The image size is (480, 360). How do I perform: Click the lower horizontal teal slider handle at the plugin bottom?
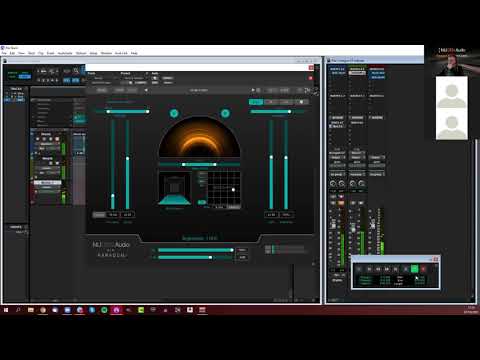[210, 257]
